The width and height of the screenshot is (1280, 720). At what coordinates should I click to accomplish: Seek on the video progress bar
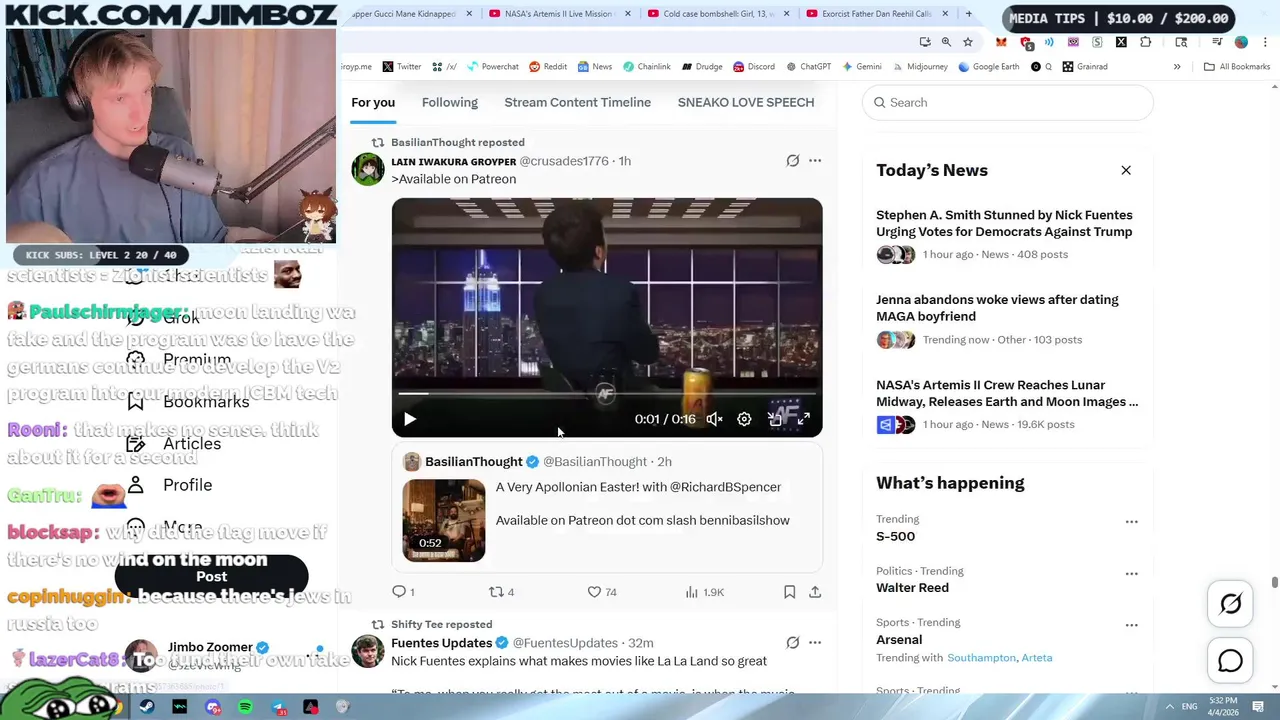[x=606, y=394]
